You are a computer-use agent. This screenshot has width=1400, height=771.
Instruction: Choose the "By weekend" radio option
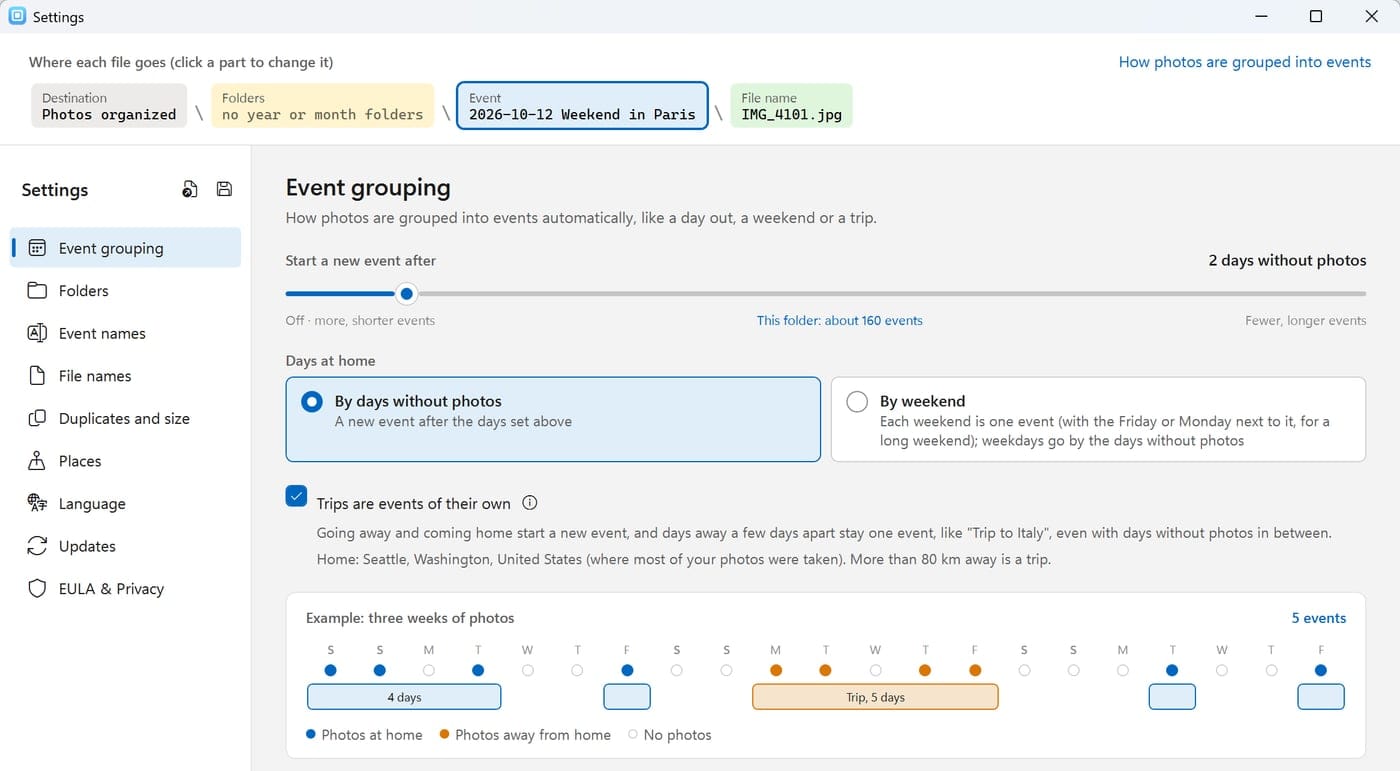point(1098,419)
